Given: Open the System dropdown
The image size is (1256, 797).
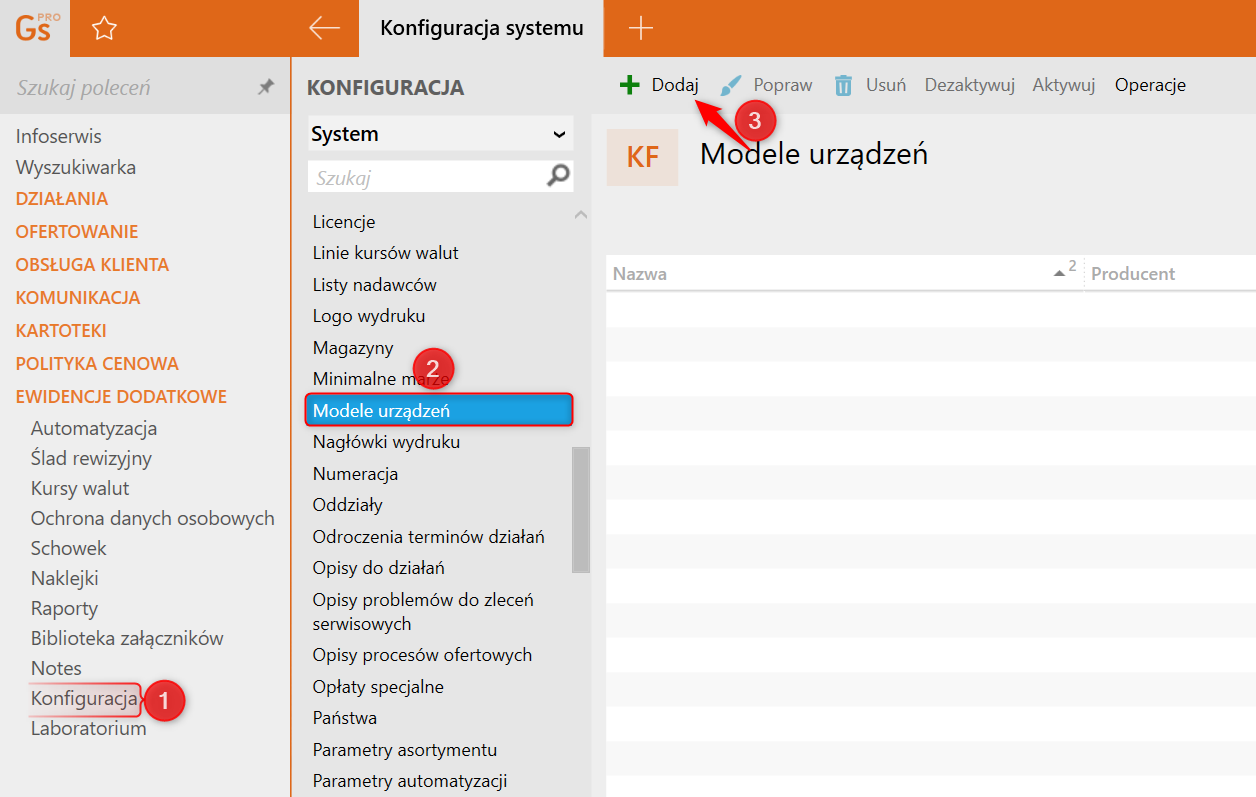Looking at the screenshot, I should tap(440, 134).
